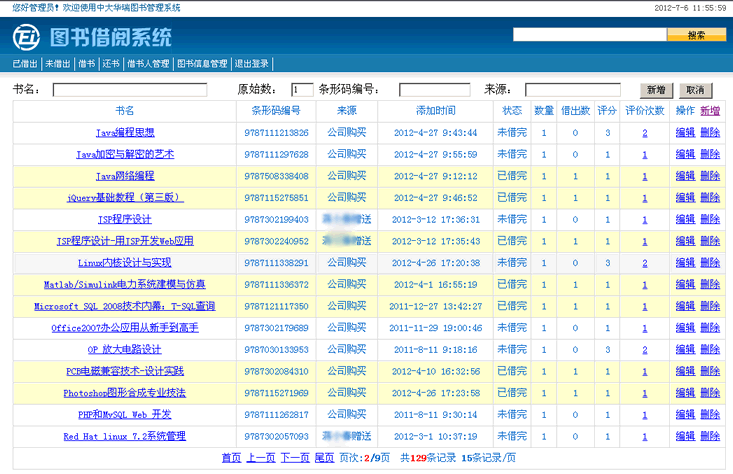Image resolution: width=733 pixels, height=474 pixels.
Task: Click 删除 for JSP程序设计 row
Action: (x=710, y=219)
